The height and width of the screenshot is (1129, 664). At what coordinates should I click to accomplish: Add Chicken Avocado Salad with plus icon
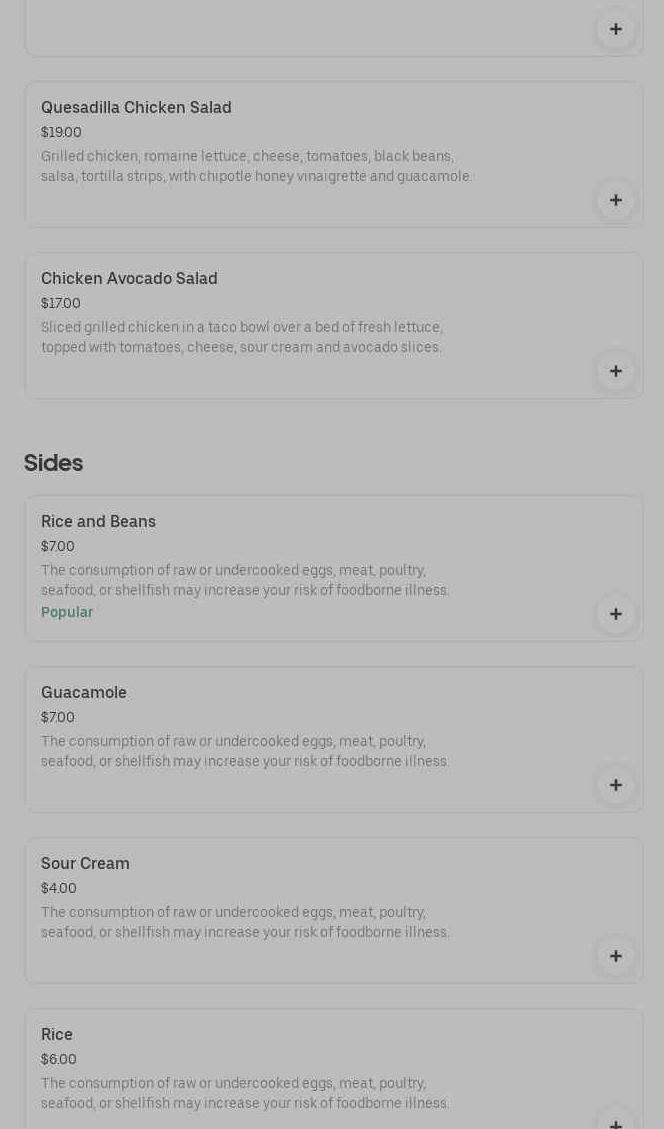615,371
